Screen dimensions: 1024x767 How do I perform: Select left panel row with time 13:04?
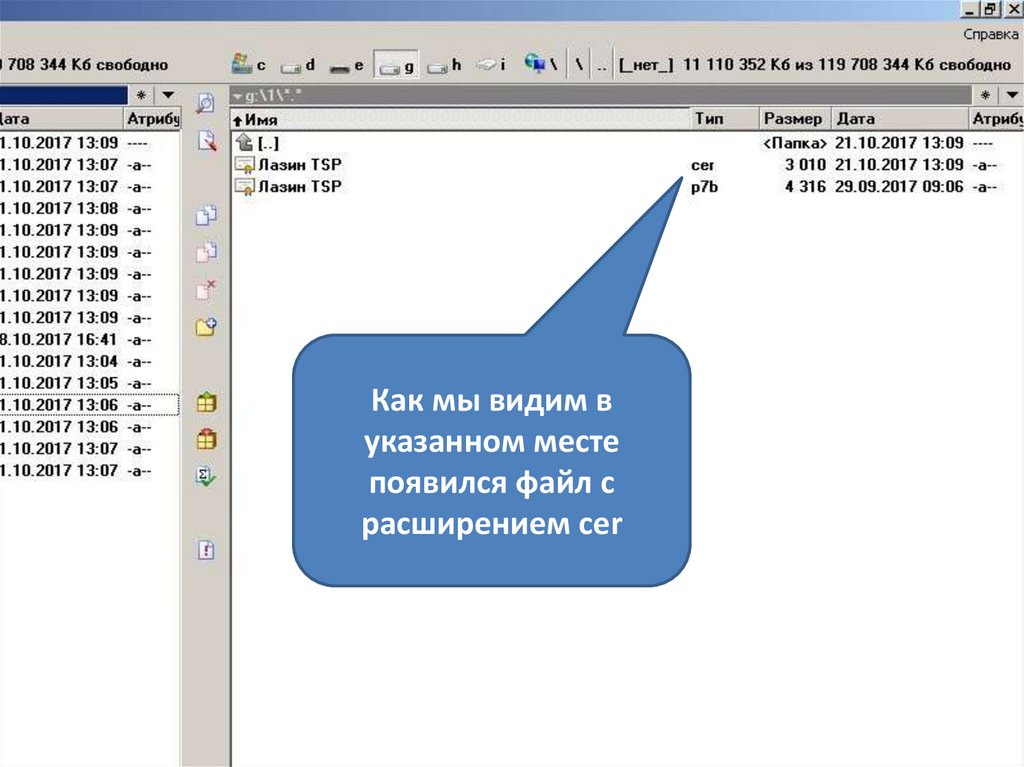click(89, 361)
